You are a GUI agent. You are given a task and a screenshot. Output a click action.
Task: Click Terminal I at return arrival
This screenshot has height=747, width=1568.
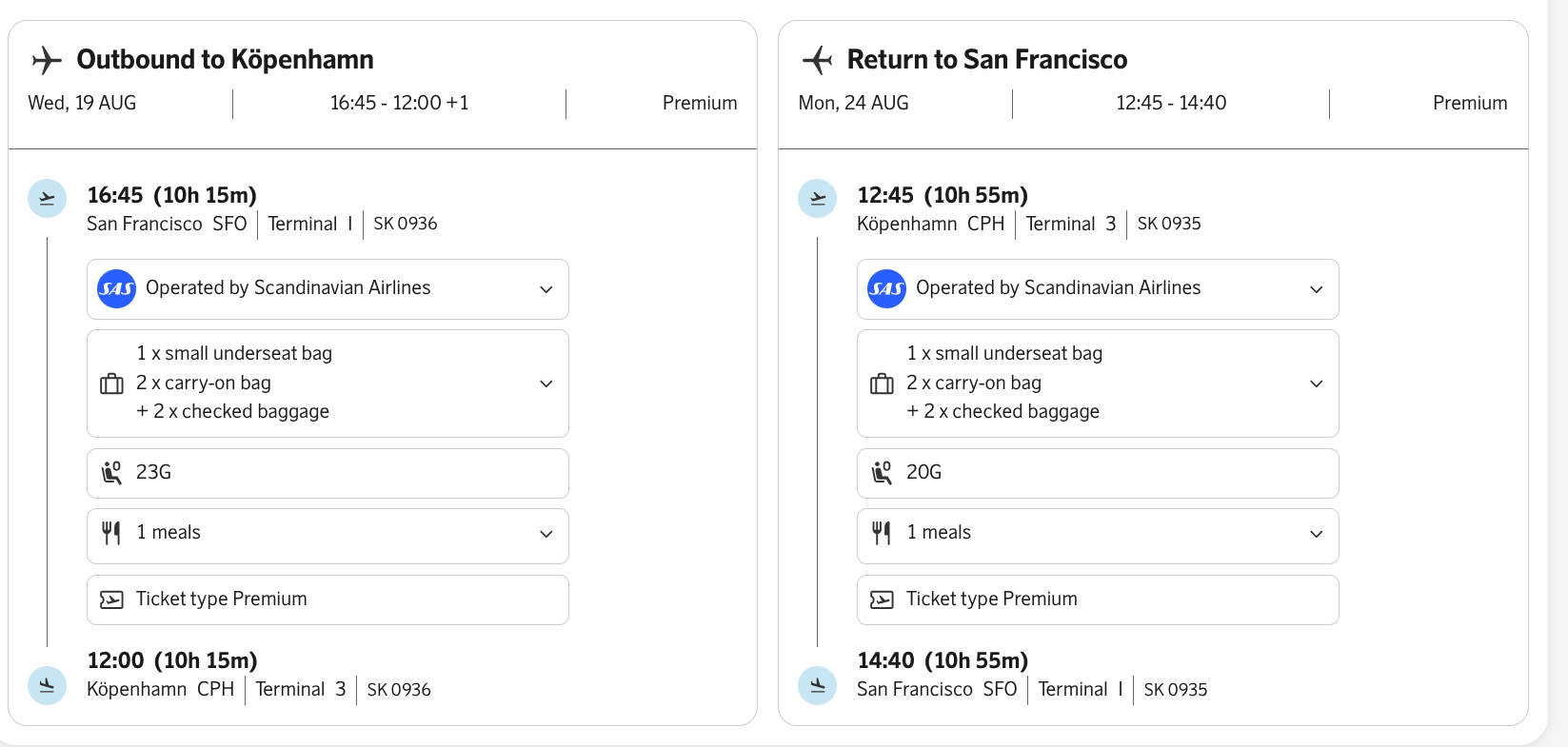[1081, 689]
